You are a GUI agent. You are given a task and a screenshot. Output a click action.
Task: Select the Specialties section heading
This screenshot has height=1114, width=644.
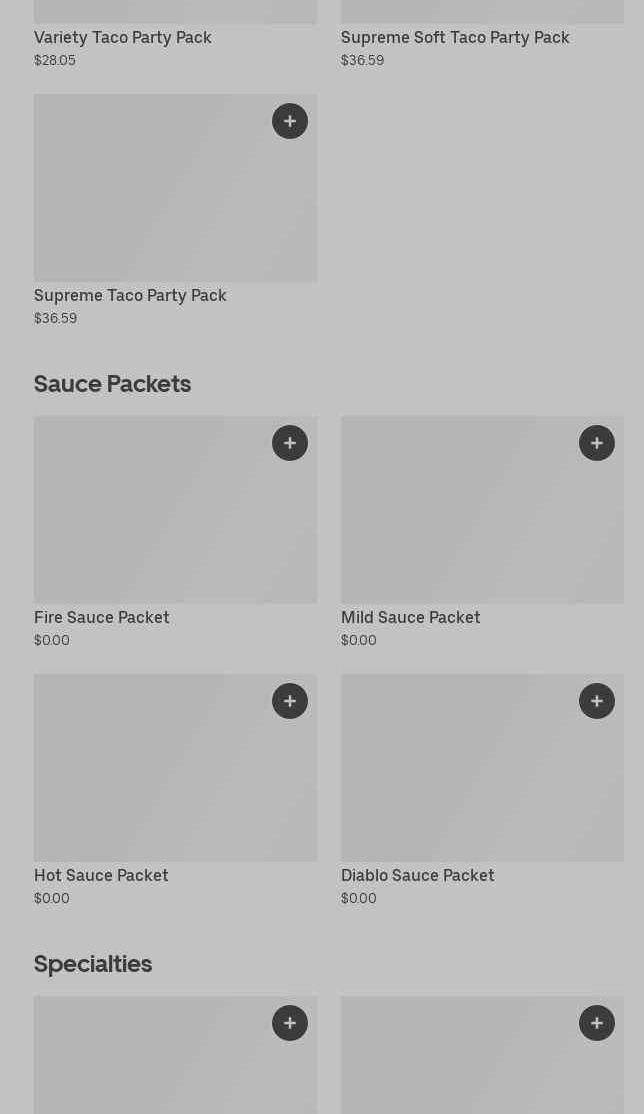(x=93, y=964)
